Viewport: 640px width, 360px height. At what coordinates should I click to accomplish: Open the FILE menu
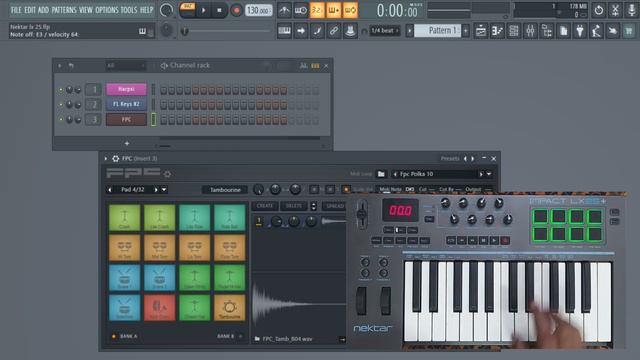[16, 10]
